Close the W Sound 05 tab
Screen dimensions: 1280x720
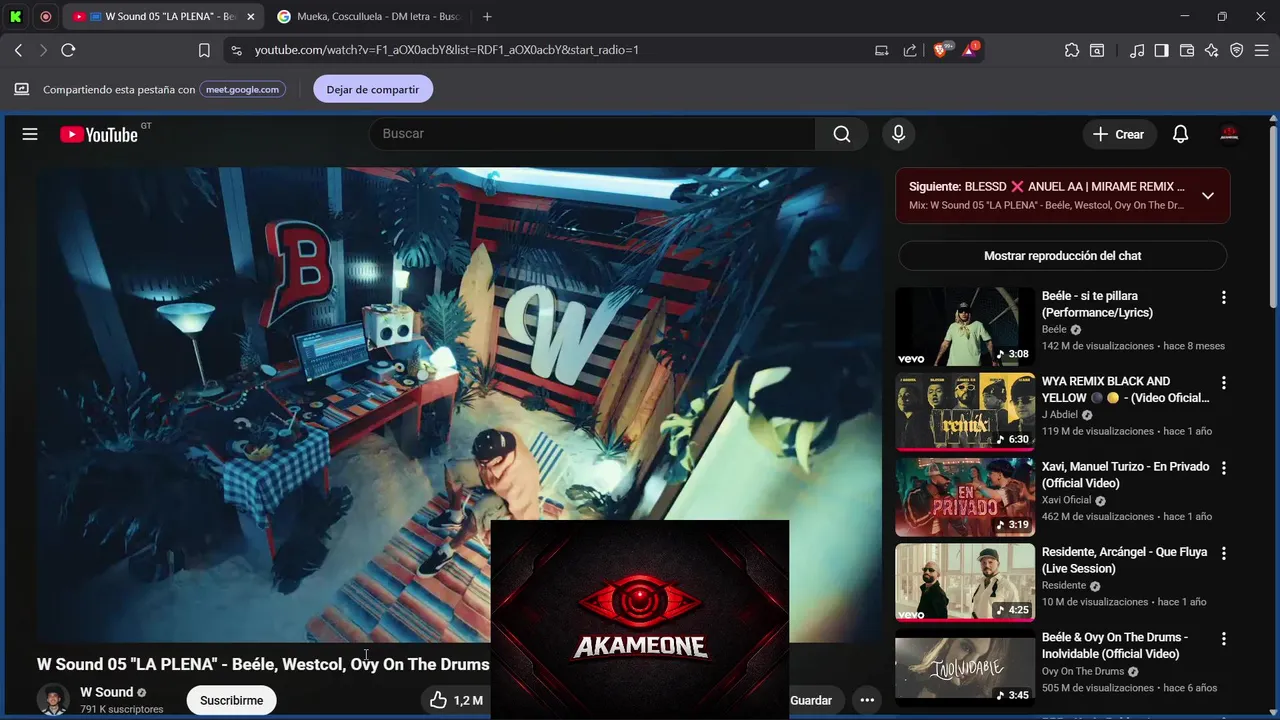pos(251,17)
